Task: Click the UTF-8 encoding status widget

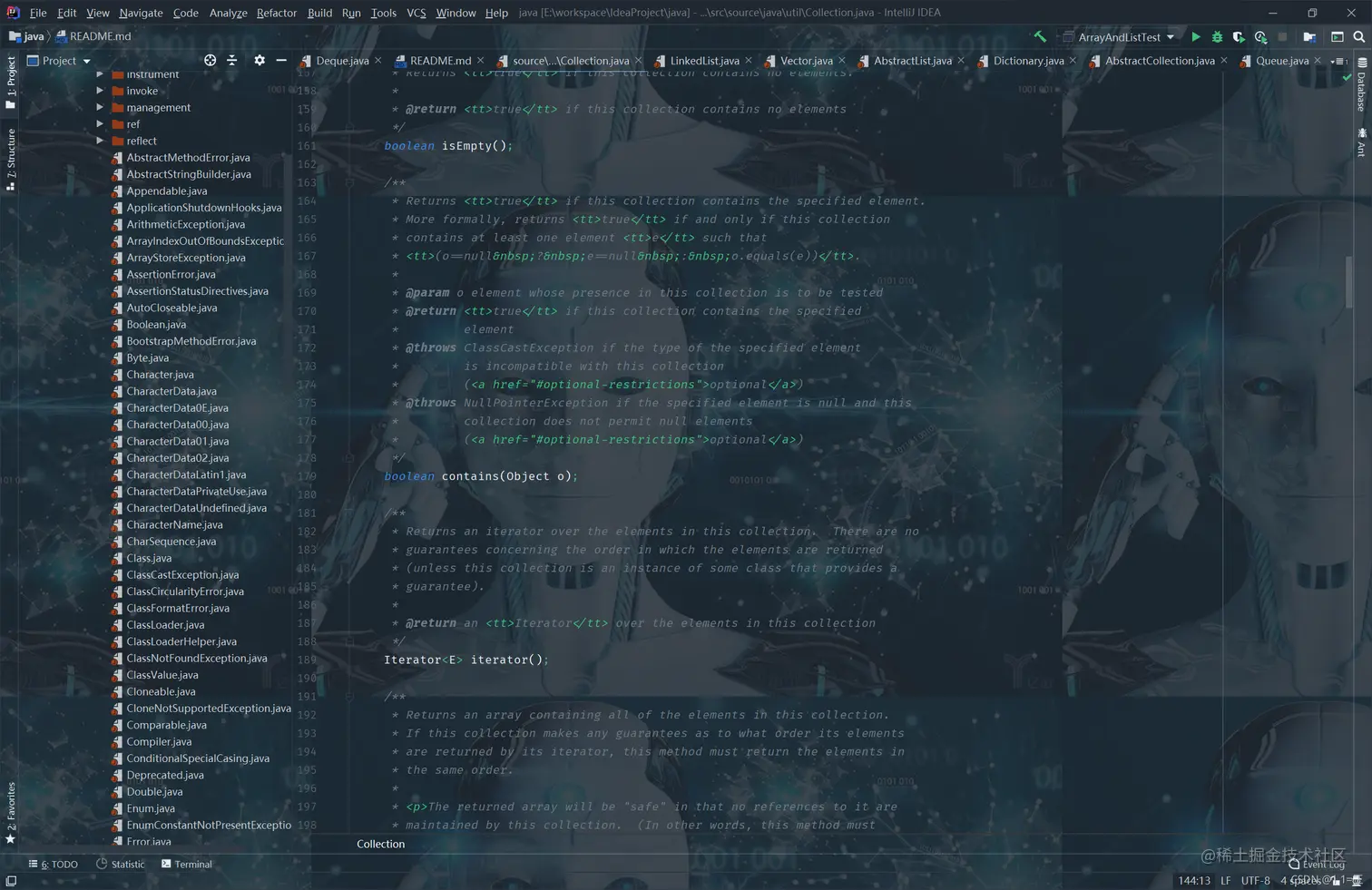Action: tap(1255, 880)
